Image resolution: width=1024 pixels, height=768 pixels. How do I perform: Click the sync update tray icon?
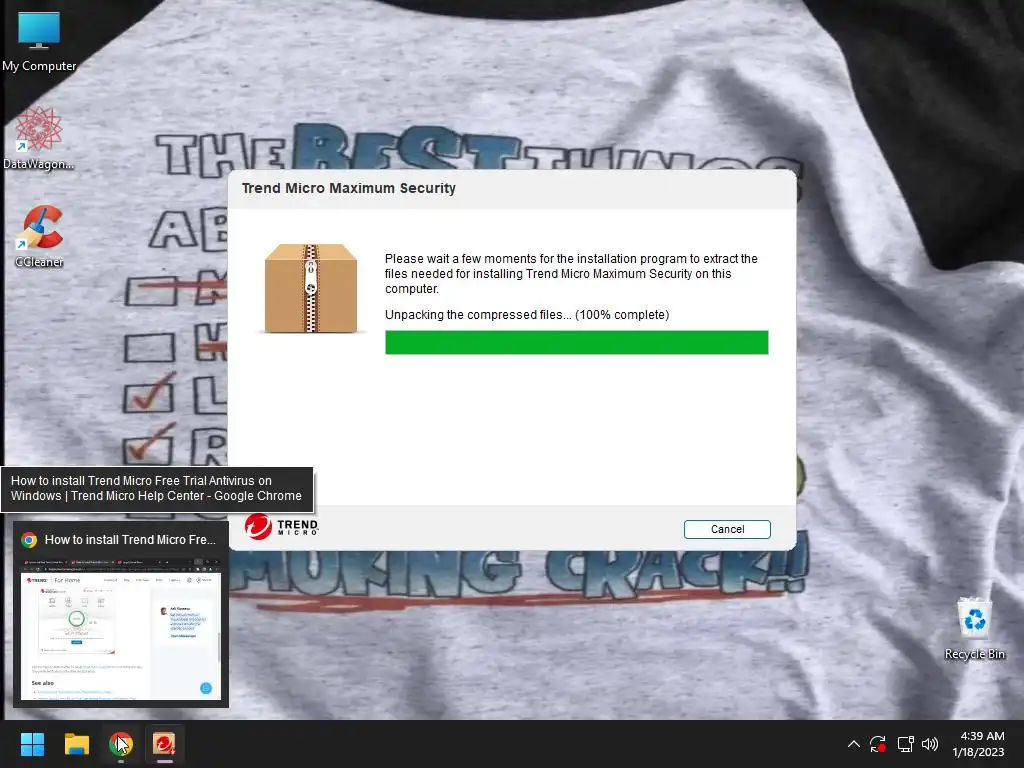878,744
